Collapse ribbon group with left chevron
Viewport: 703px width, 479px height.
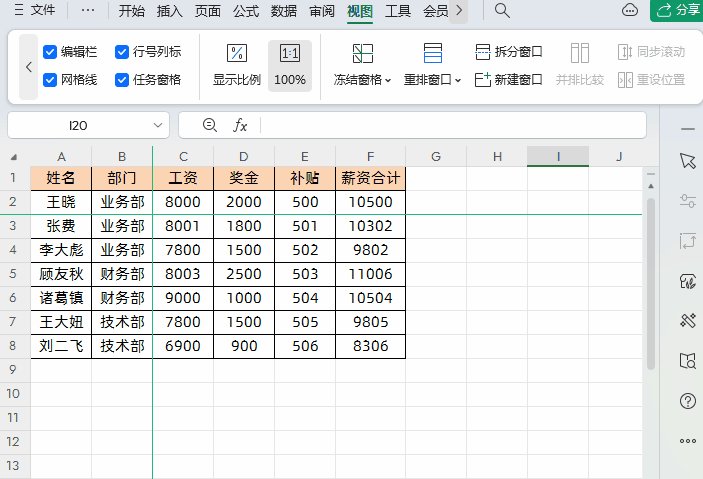point(29,67)
